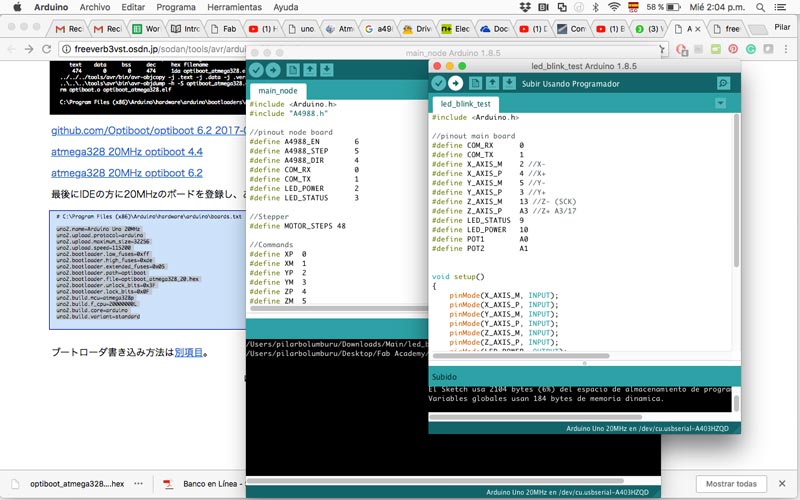Click Upload arrow in led_blink_test toolbar
The width and height of the screenshot is (800, 500).
pos(456,83)
